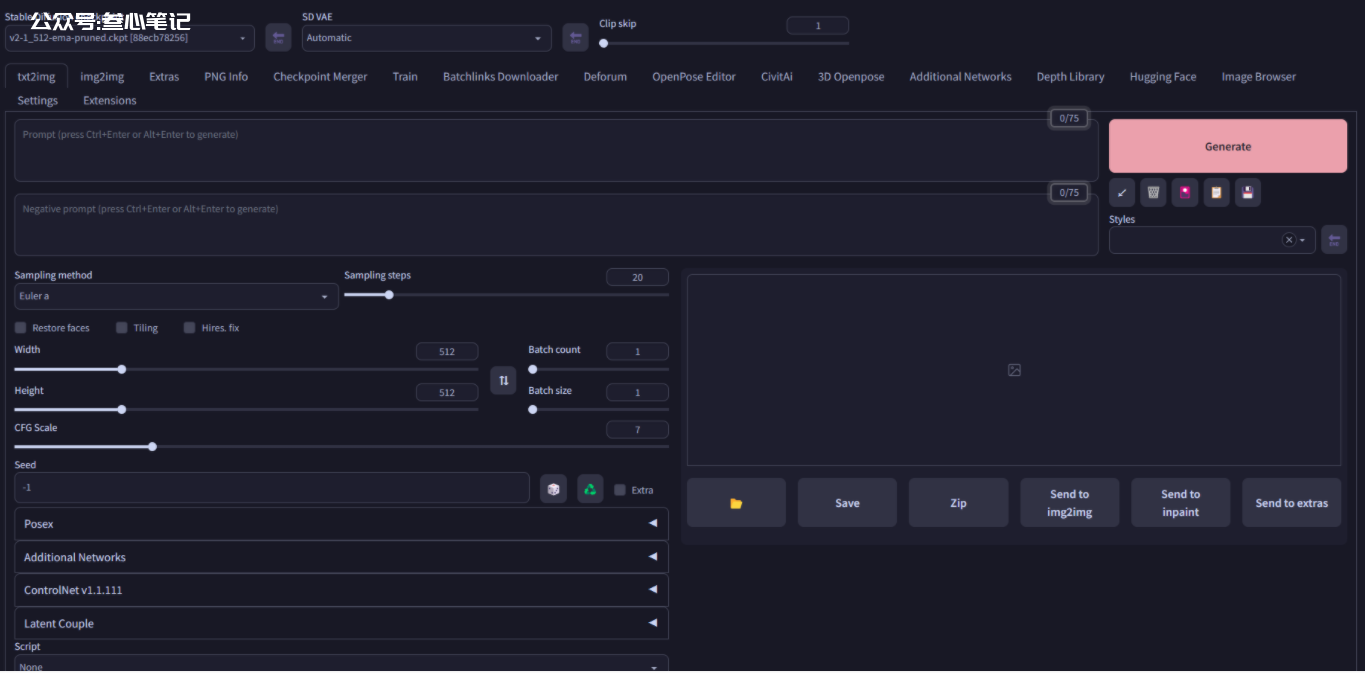Click Send to img2img button

[1069, 503]
